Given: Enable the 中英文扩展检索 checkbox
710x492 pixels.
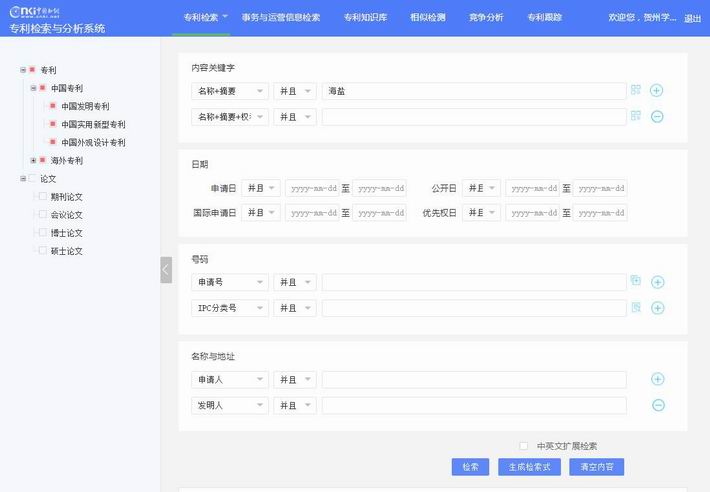Looking at the screenshot, I should tap(523, 446).
